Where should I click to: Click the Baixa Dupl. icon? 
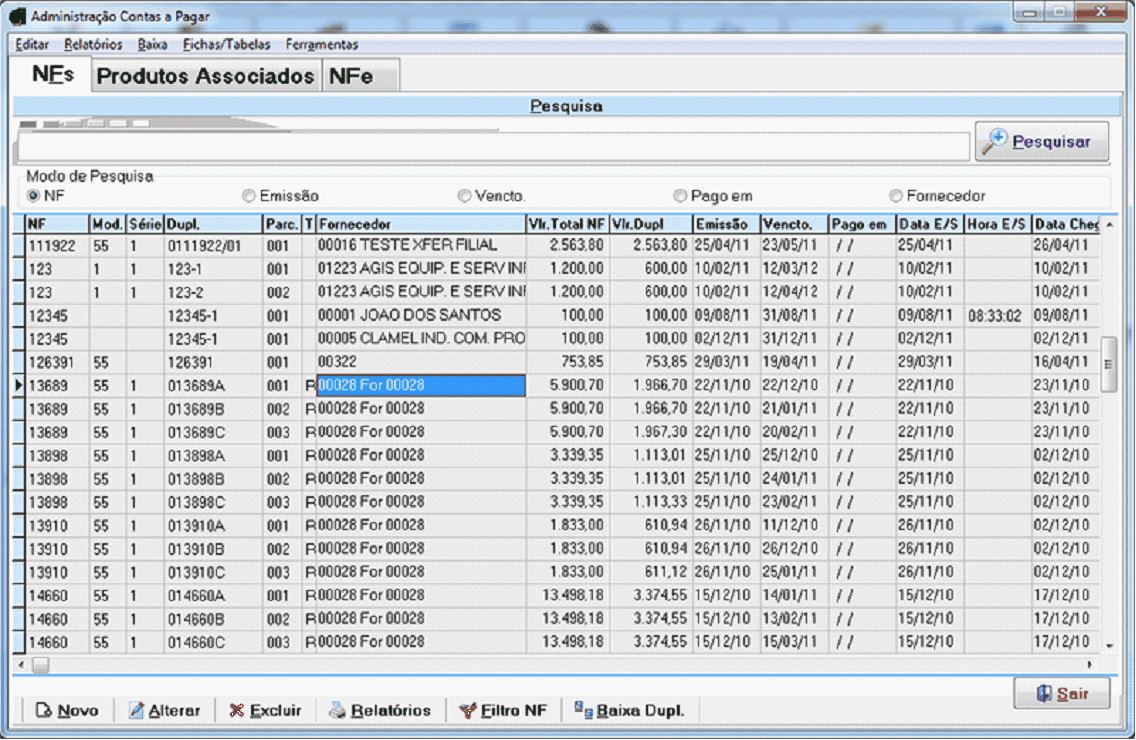pyautogui.click(x=583, y=709)
